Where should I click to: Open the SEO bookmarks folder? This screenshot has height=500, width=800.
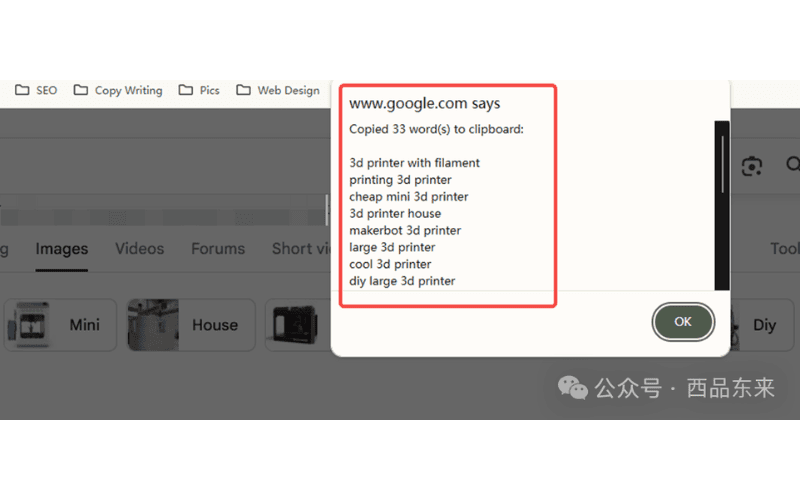coord(36,90)
